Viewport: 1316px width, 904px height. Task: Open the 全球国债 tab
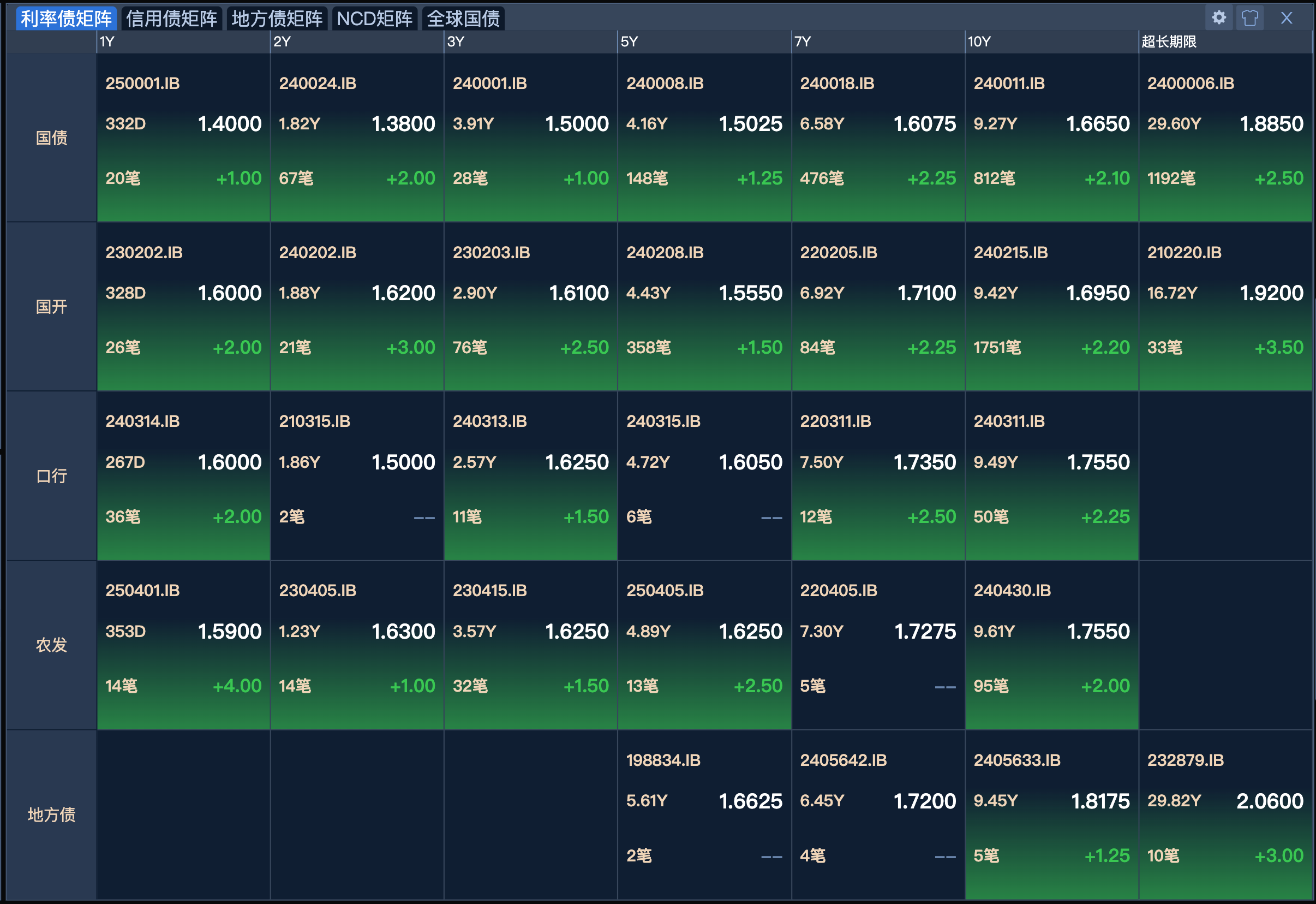(x=463, y=18)
